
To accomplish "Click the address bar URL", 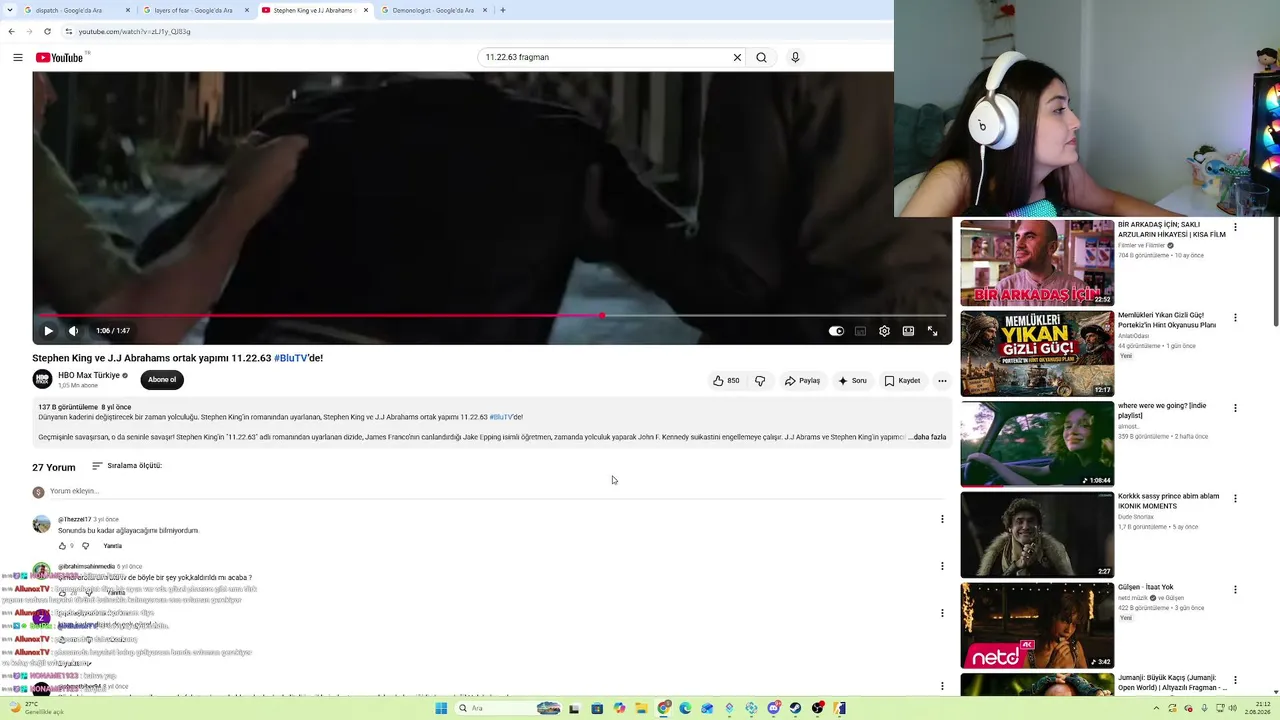I will tap(135, 31).
